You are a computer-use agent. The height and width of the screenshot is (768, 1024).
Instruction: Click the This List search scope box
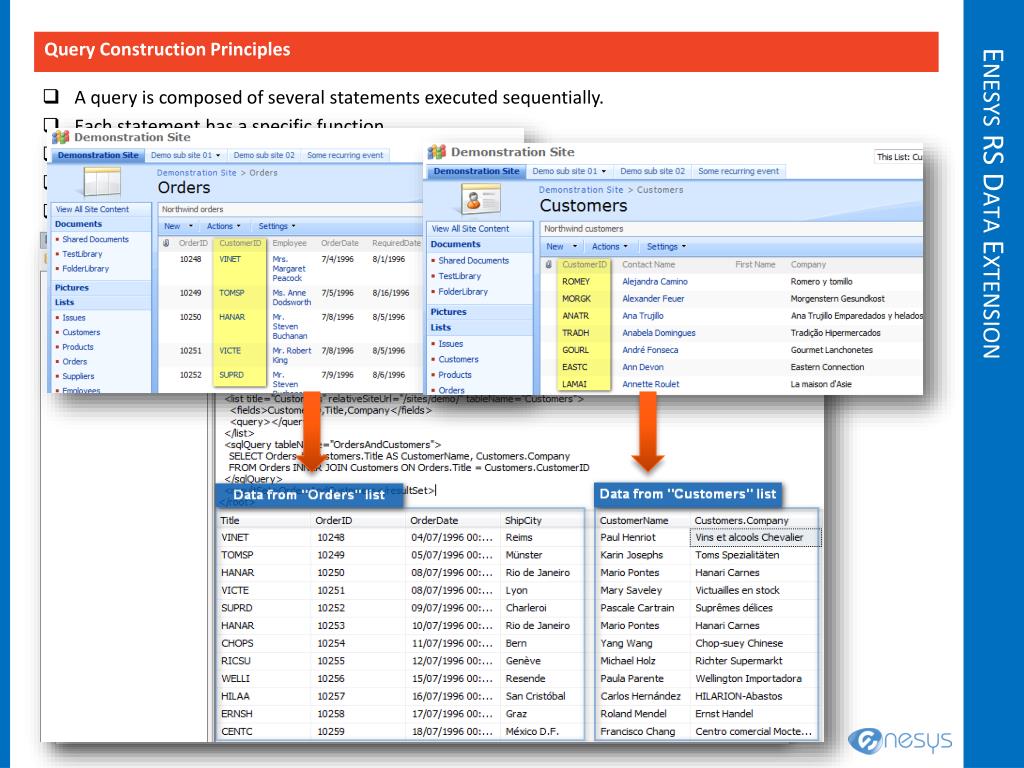(899, 157)
